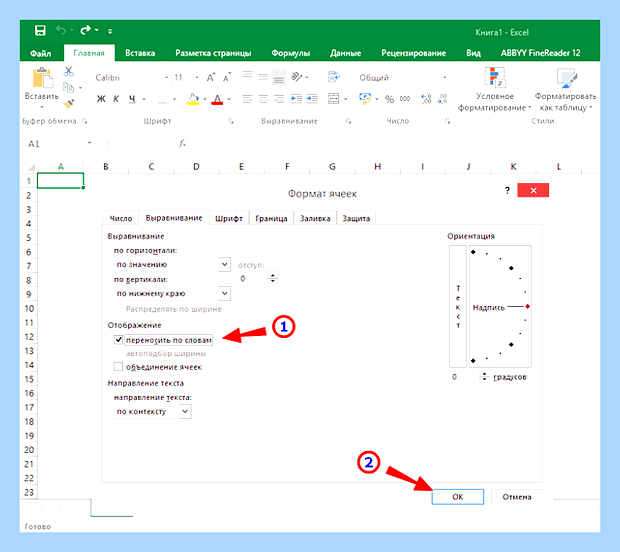
Task: Click the Decrease Font Size icon
Action: 227,77
